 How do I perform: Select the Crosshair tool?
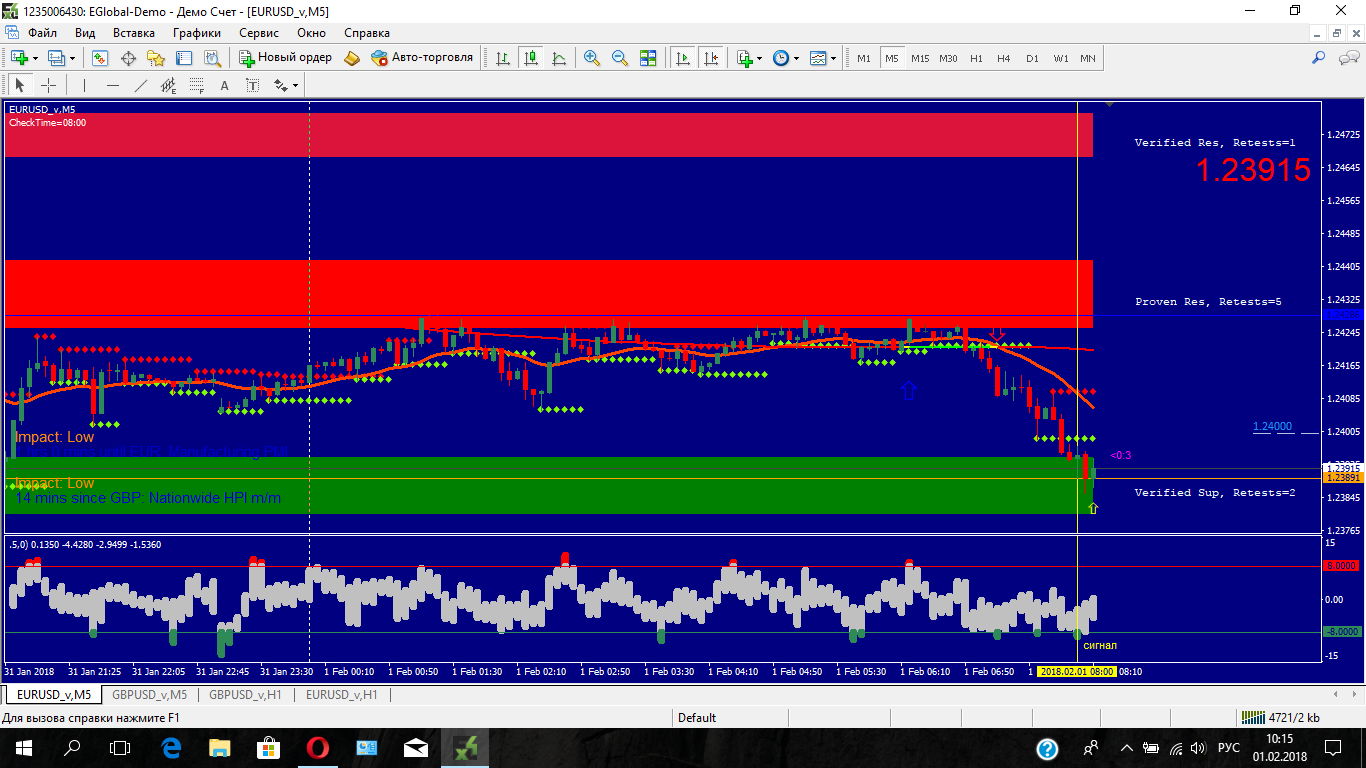[48, 85]
